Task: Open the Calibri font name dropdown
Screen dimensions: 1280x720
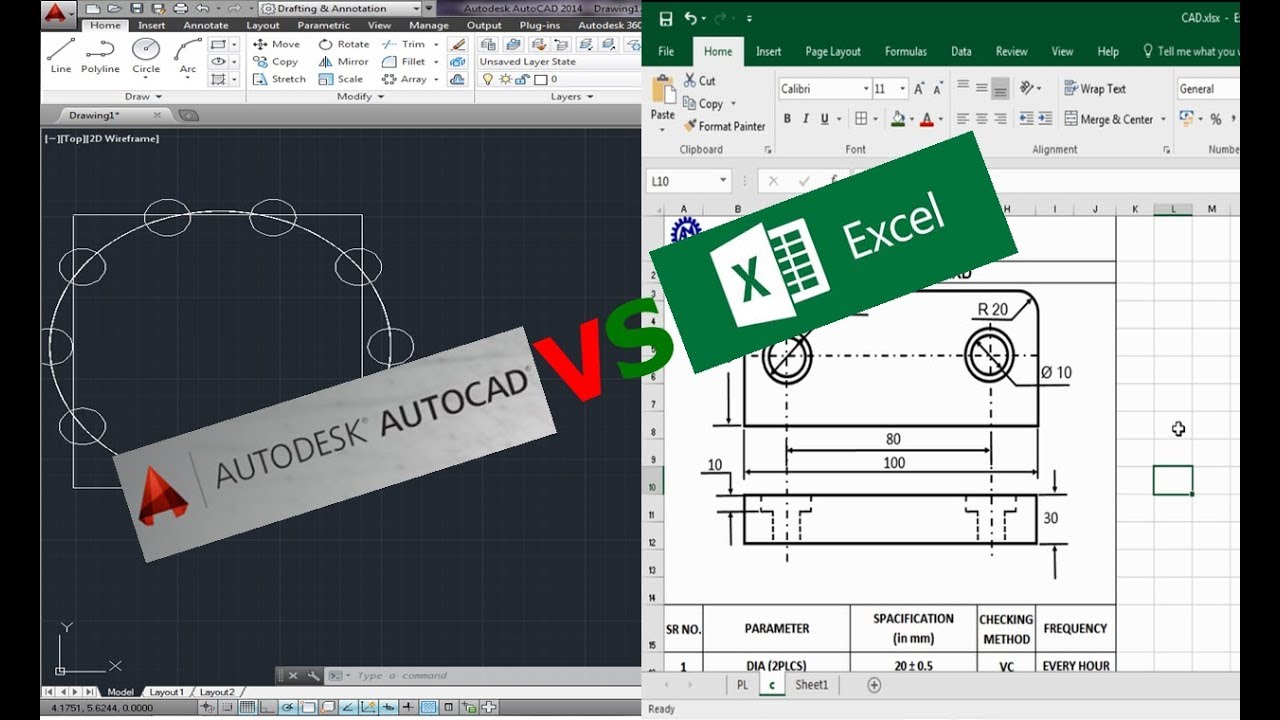Action: [866, 89]
